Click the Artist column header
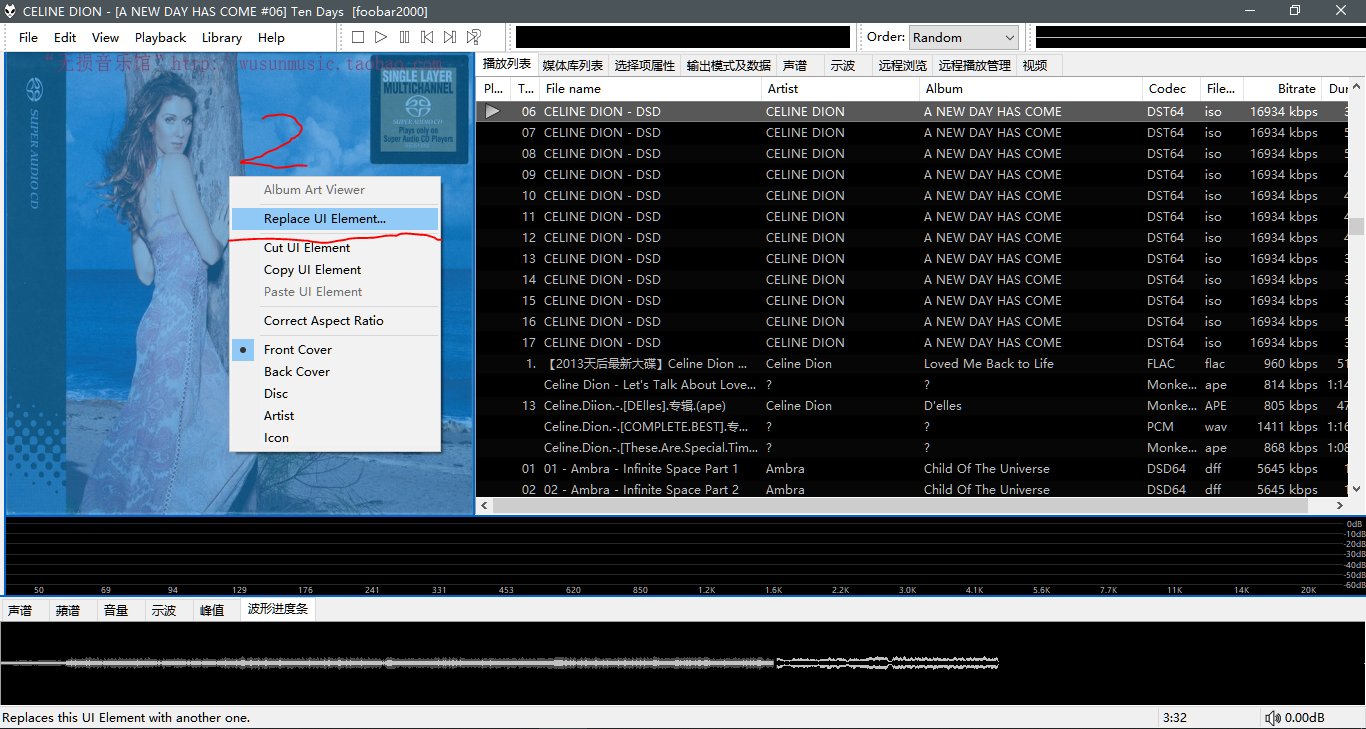The image size is (1366, 729). [782, 89]
